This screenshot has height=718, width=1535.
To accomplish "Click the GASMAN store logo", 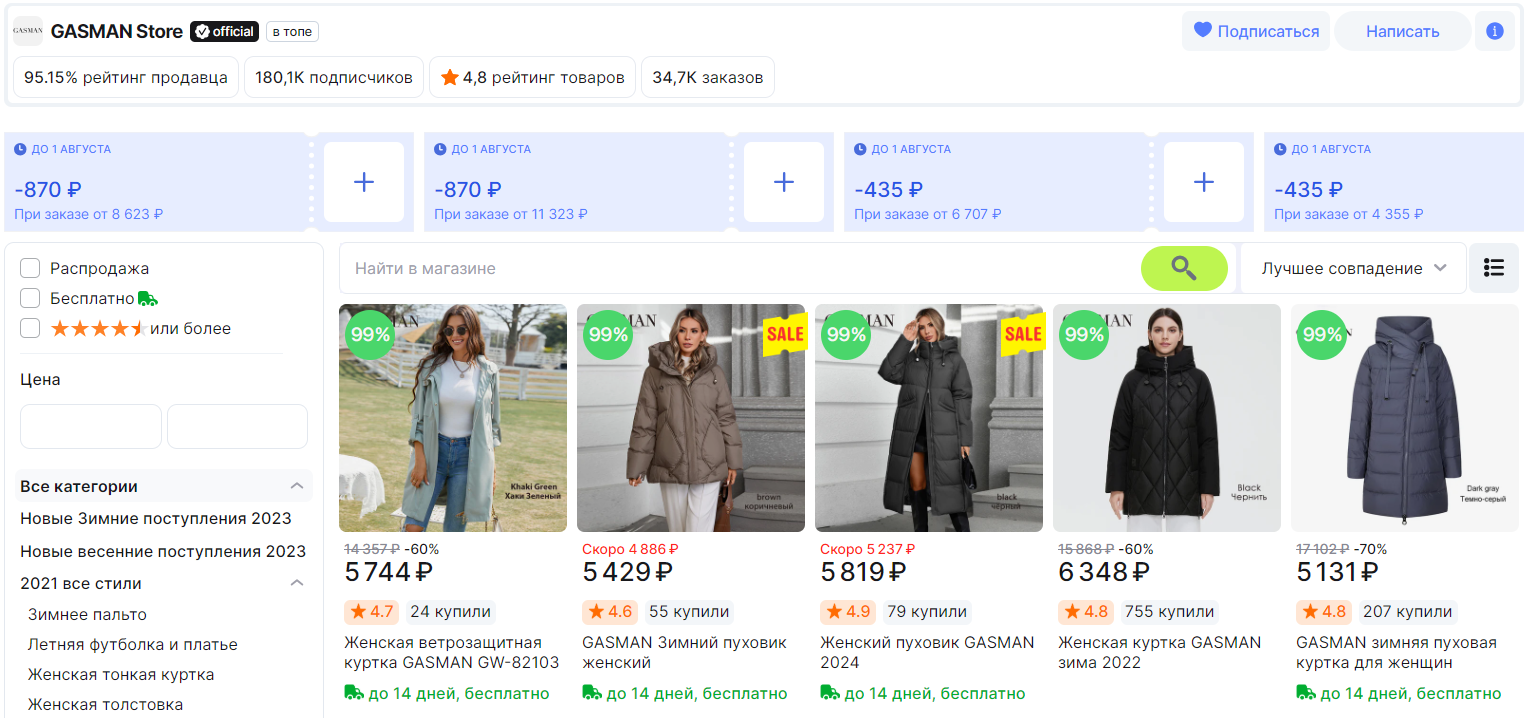I will (x=28, y=31).
